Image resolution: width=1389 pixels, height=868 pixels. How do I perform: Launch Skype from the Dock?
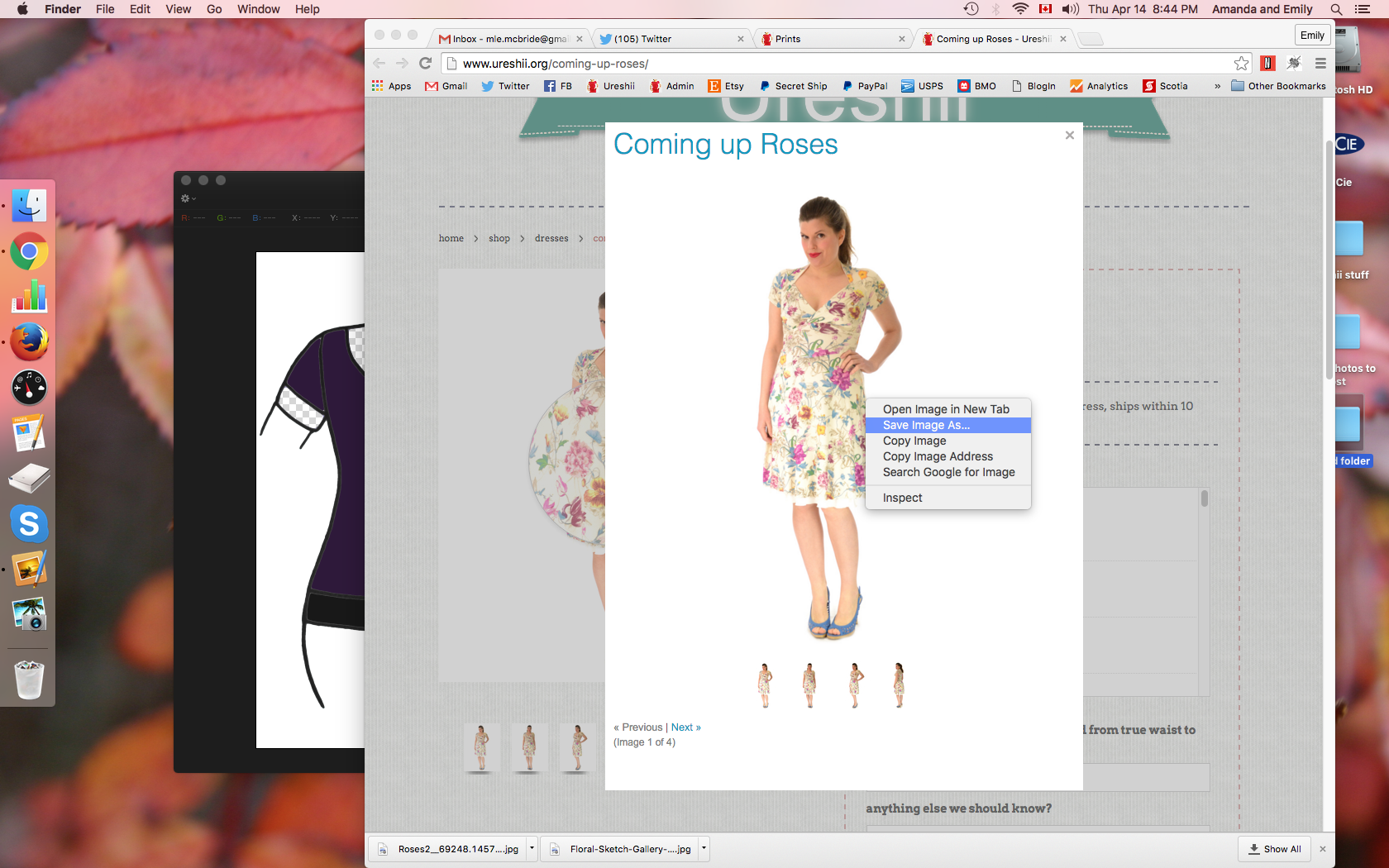pyautogui.click(x=29, y=523)
